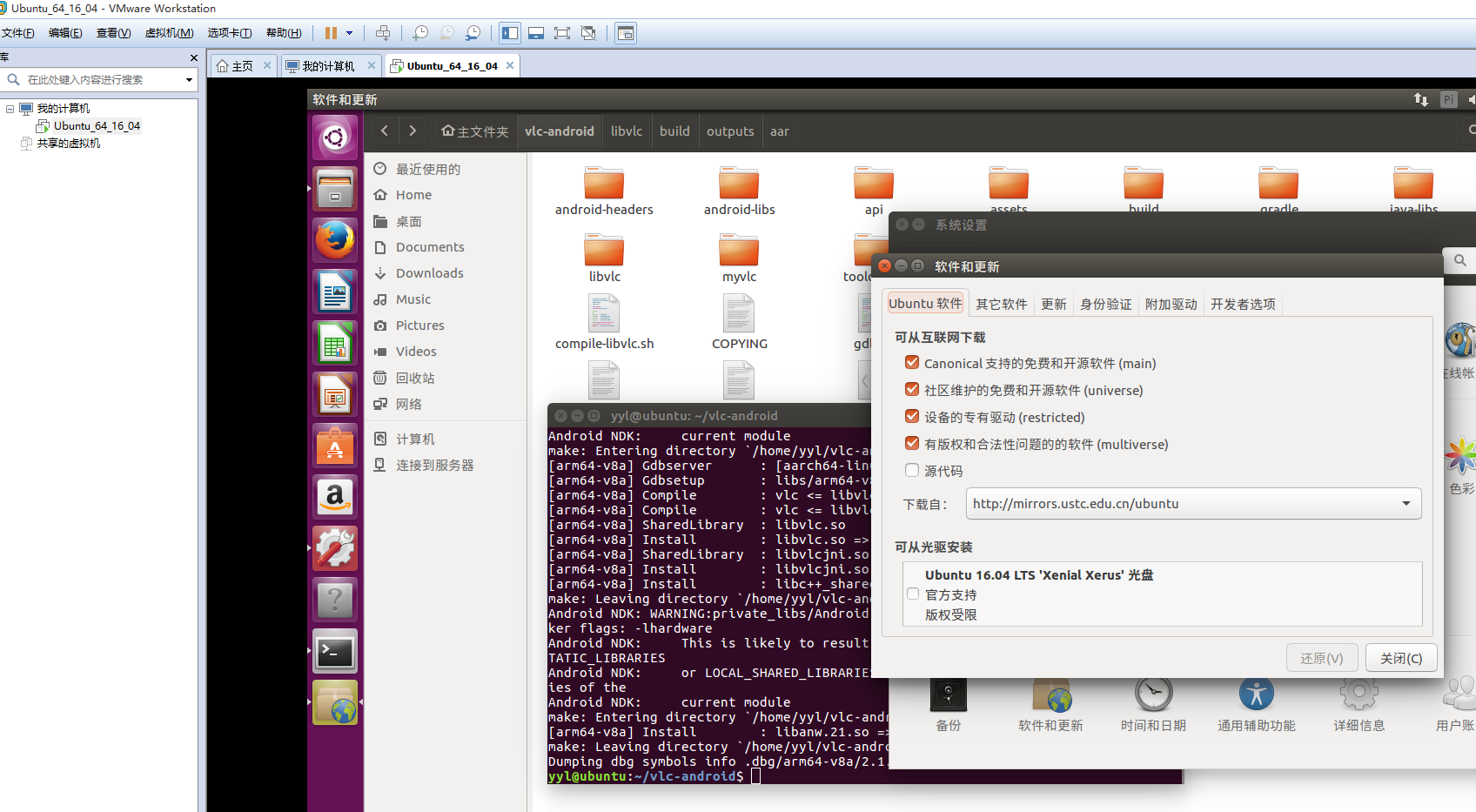Go back in Files navigation
Image resolution: width=1476 pixels, height=812 pixels.
(x=385, y=131)
